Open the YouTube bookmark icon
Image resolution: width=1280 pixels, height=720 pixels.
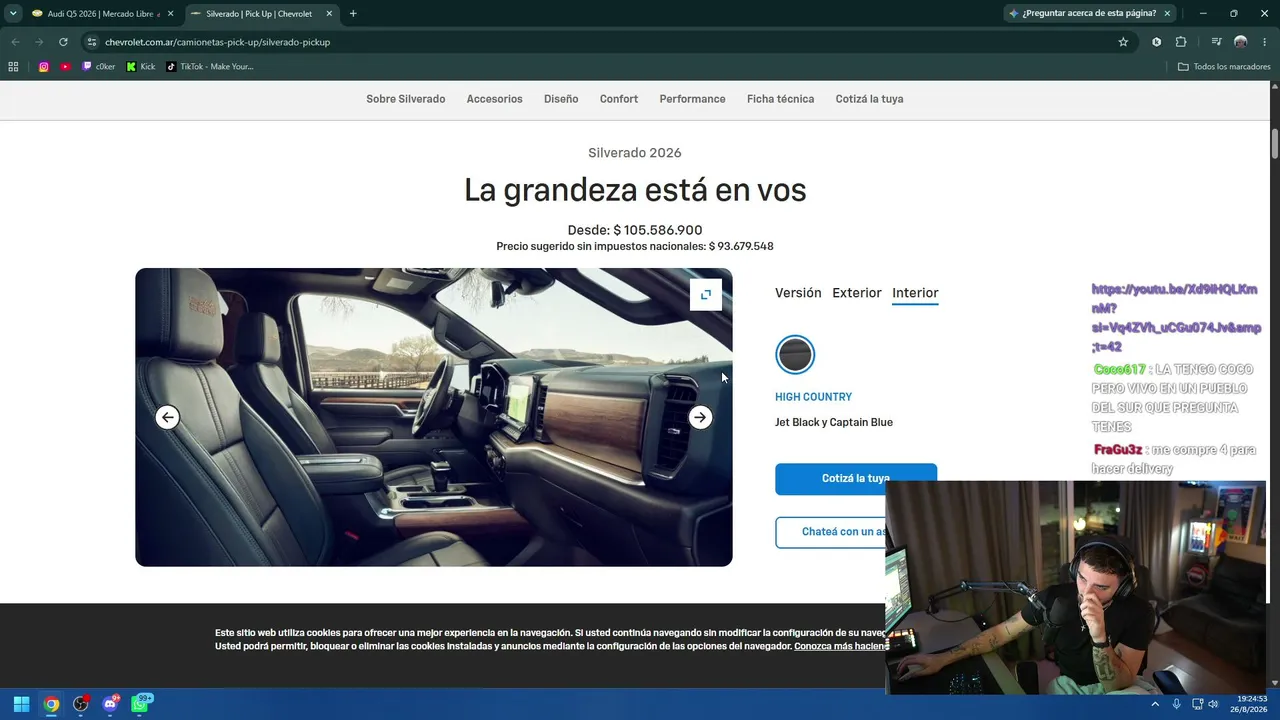[x=65, y=67]
